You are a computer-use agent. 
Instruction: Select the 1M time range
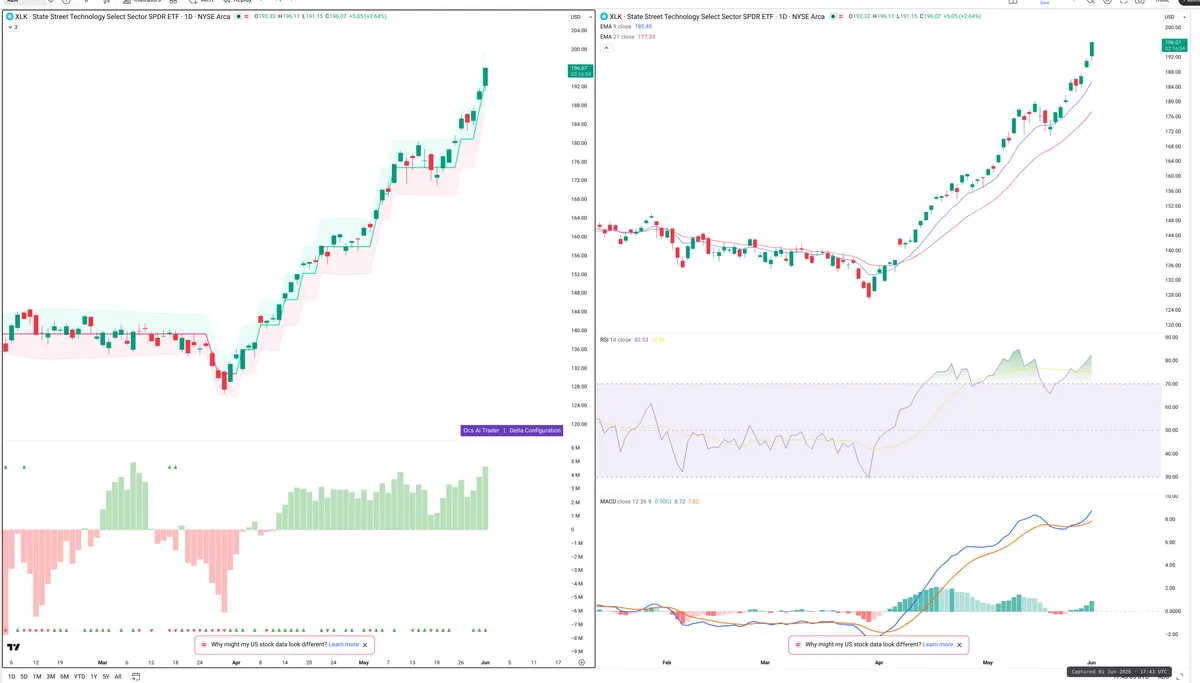(37, 677)
